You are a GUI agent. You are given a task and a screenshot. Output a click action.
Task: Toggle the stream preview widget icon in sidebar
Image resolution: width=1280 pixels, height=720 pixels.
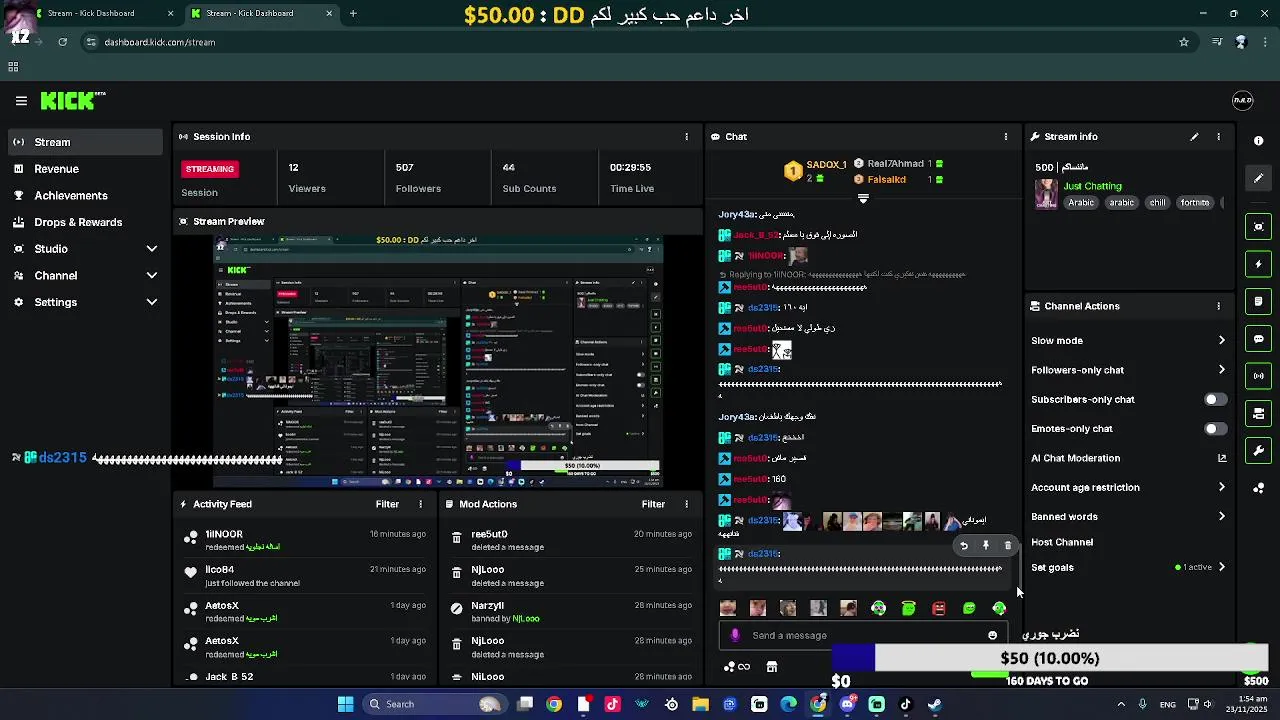(x=1258, y=227)
